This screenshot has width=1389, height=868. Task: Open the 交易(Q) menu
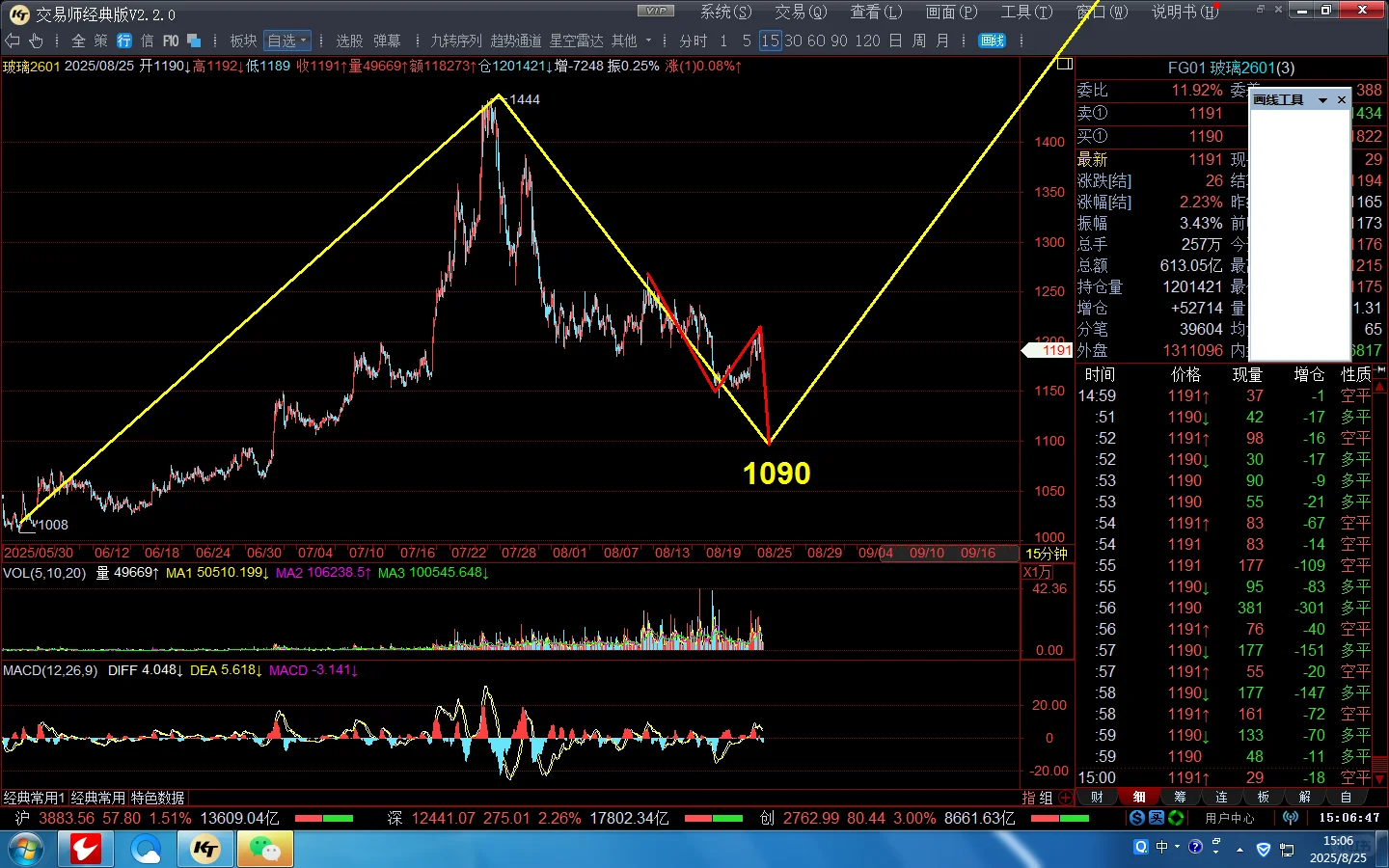point(801,12)
